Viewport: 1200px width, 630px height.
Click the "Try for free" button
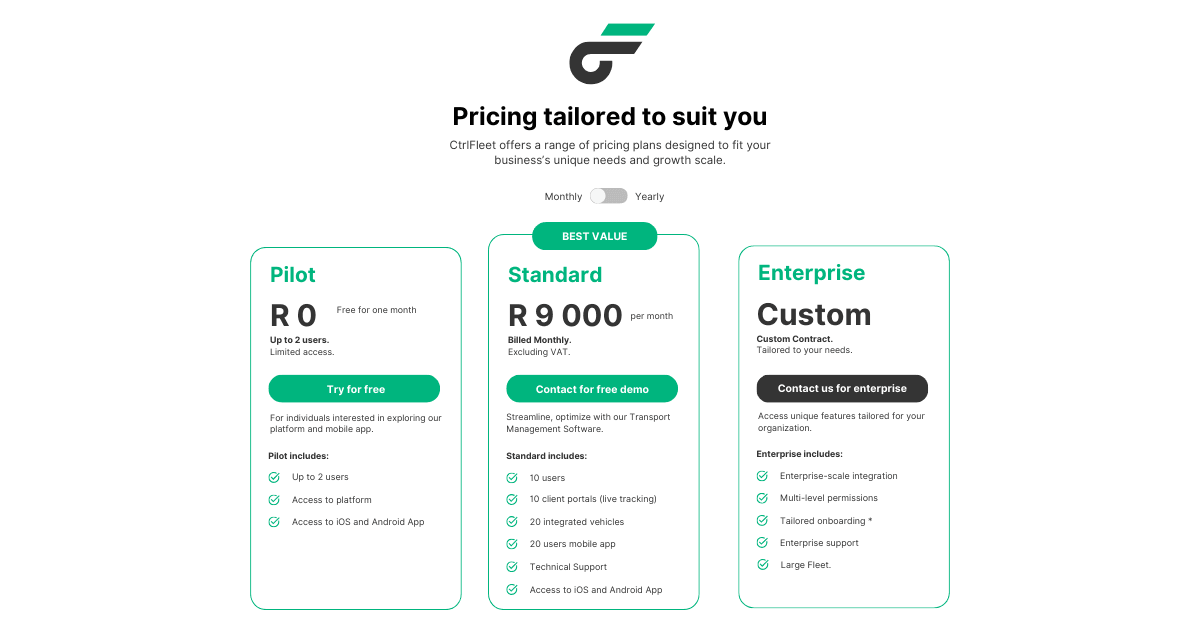pyautogui.click(x=354, y=388)
